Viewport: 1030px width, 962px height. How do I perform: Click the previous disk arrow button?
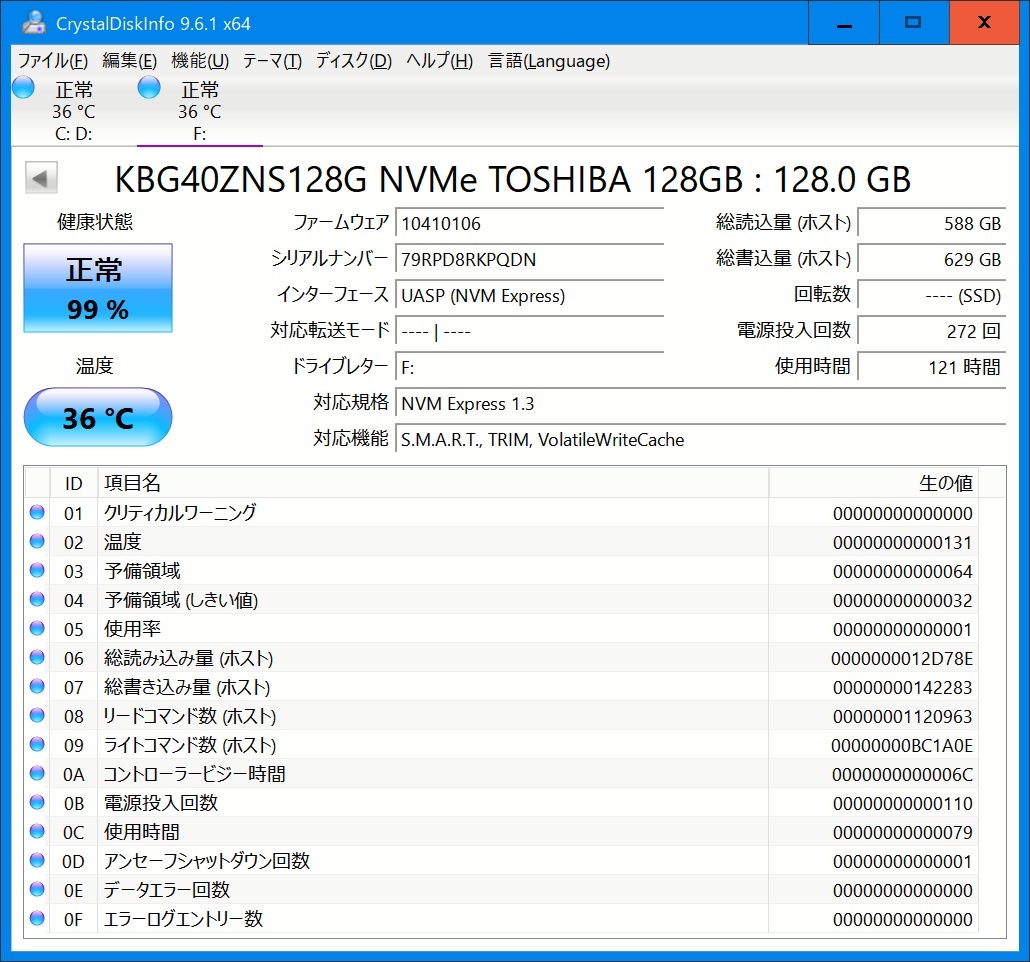[x=41, y=178]
